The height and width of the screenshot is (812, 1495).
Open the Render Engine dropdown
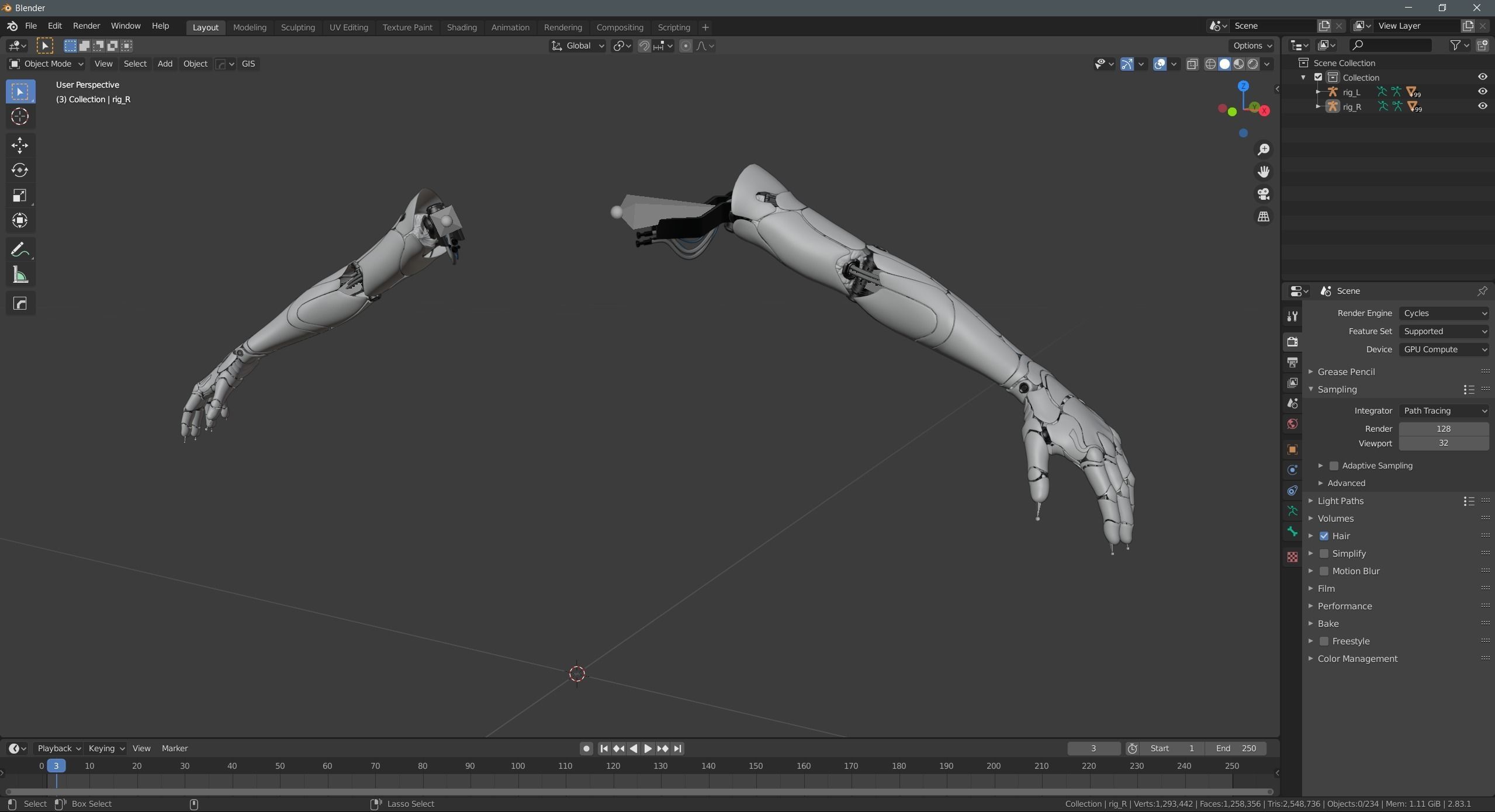coord(1444,313)
